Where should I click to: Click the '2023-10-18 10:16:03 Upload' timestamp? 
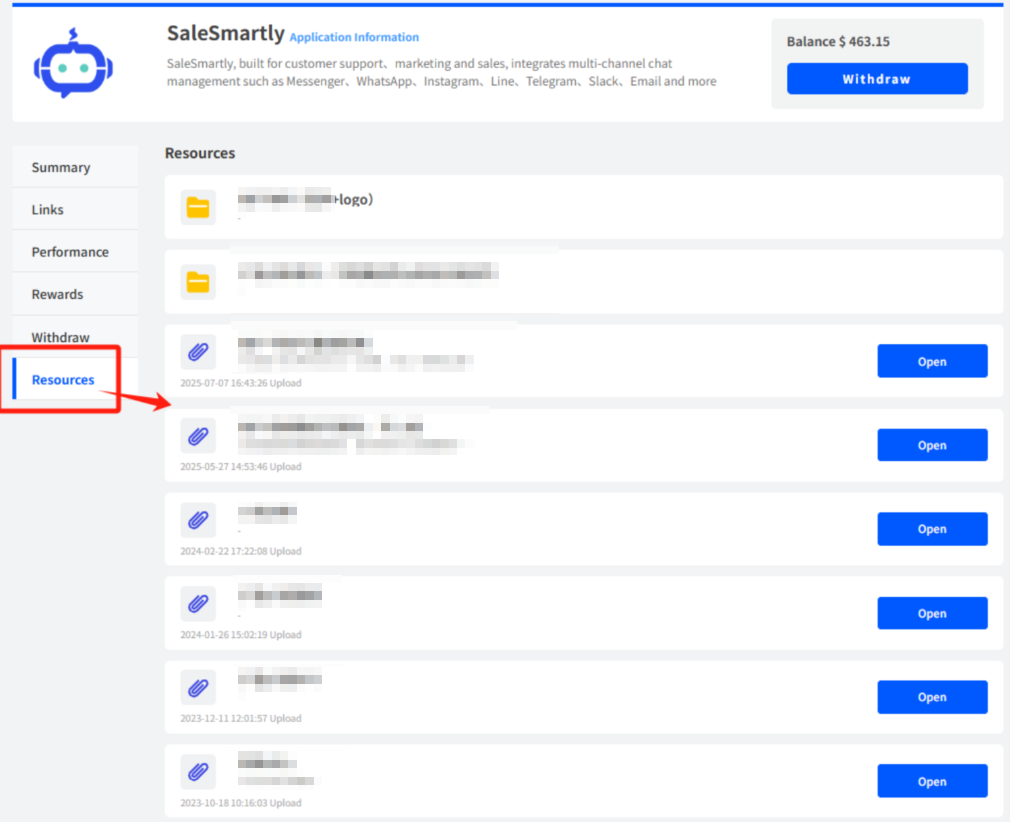(x=241, y=803)
